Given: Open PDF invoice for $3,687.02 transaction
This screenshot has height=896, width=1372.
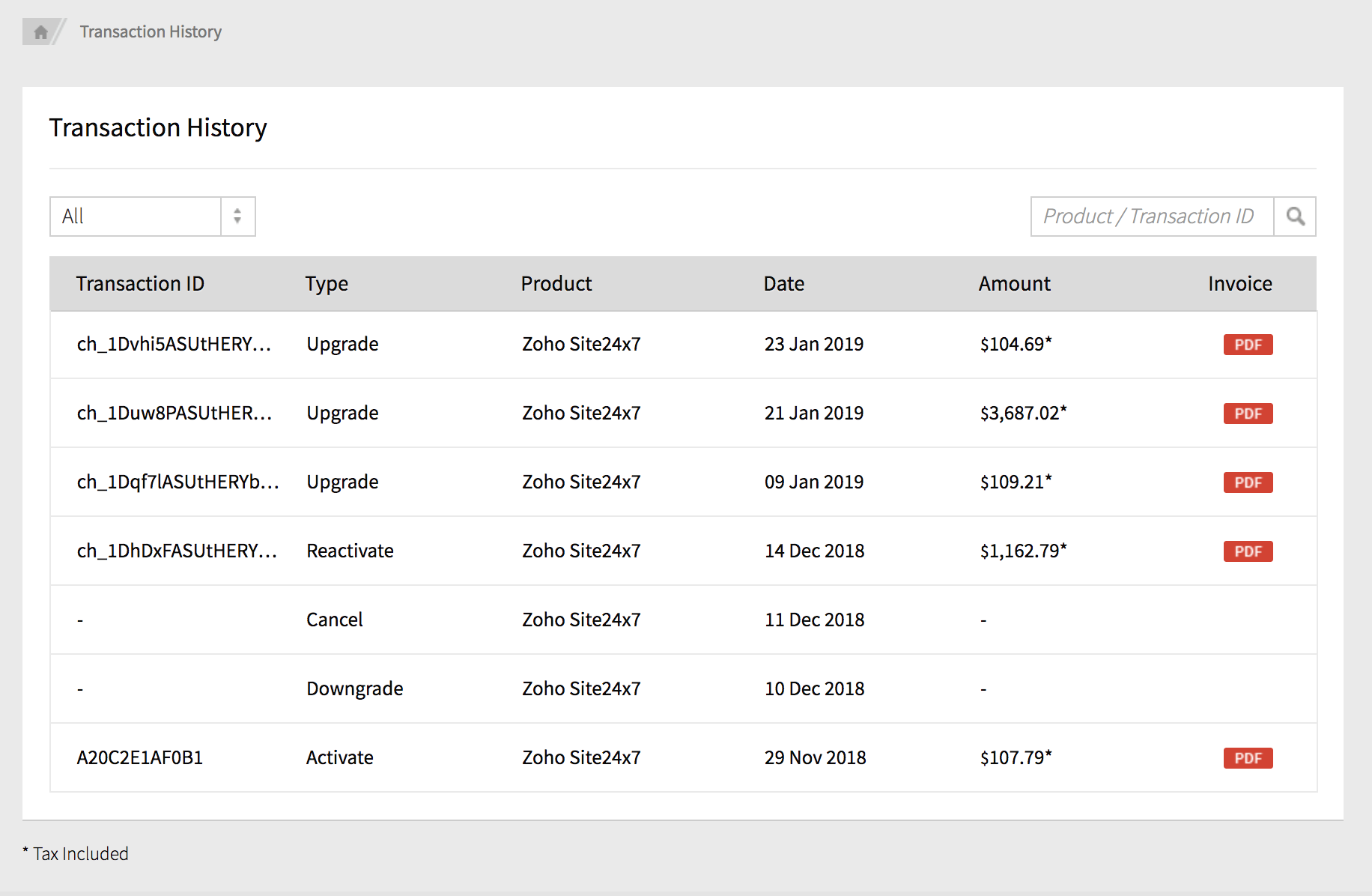Looking at the screenshot, I should [x=1248, y=414].
